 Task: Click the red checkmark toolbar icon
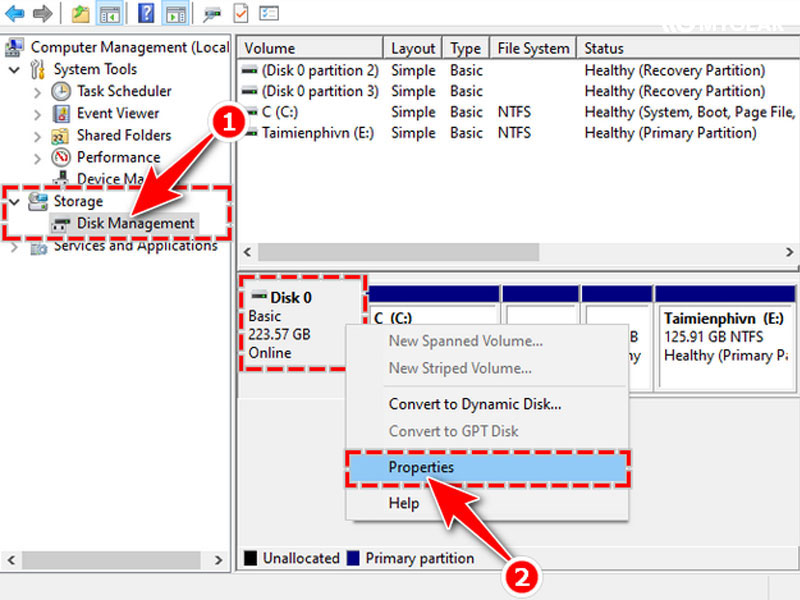241,14
